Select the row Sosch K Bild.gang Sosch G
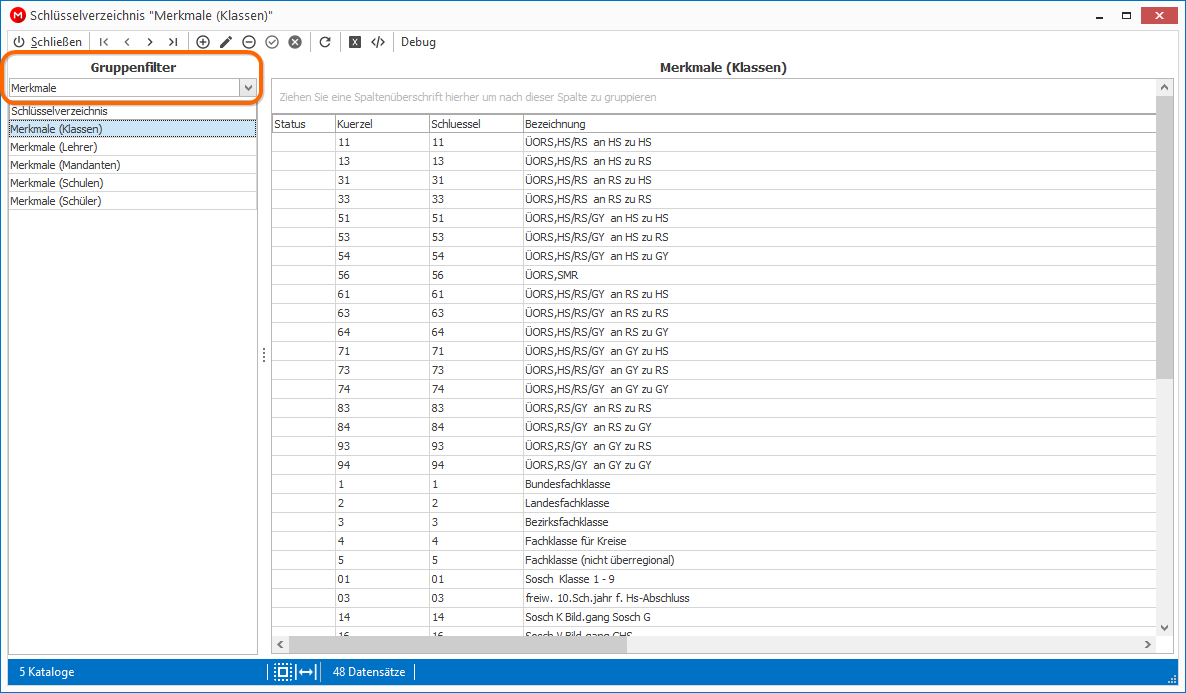Viewport: 1186px width, 693px height. tap(714, 617)
